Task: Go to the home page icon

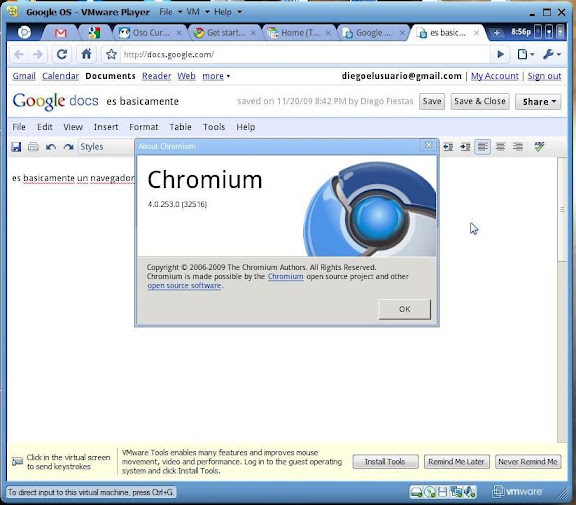Action: coord(86,54)
